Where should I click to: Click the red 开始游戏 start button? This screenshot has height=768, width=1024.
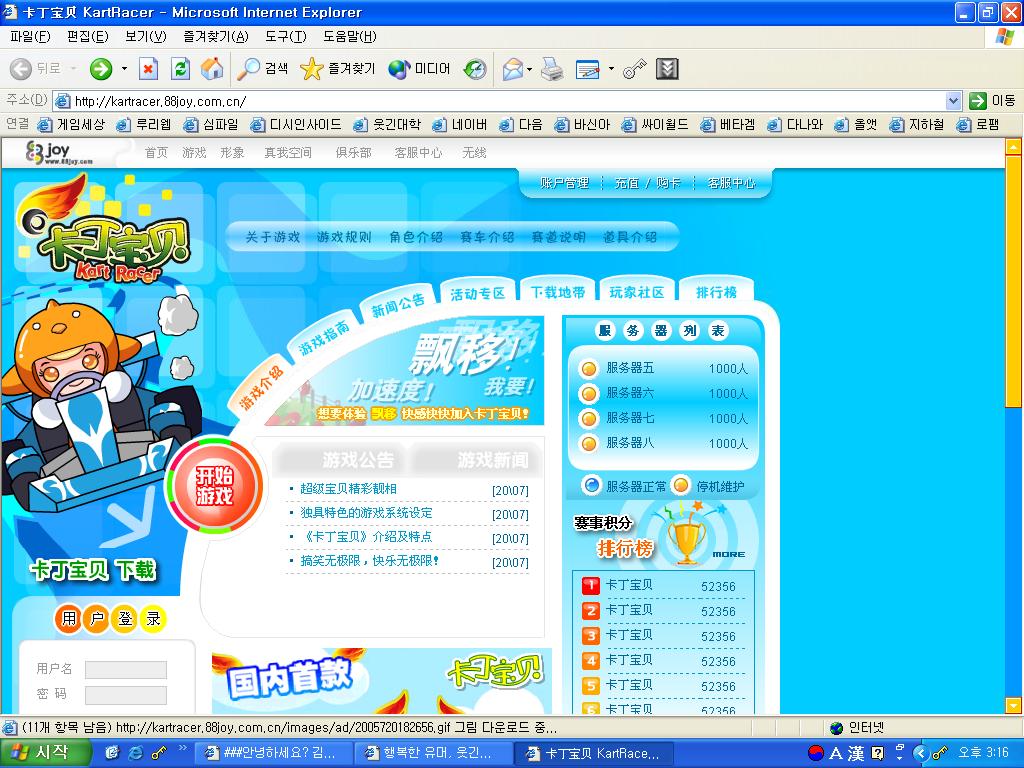click(215, 486)
